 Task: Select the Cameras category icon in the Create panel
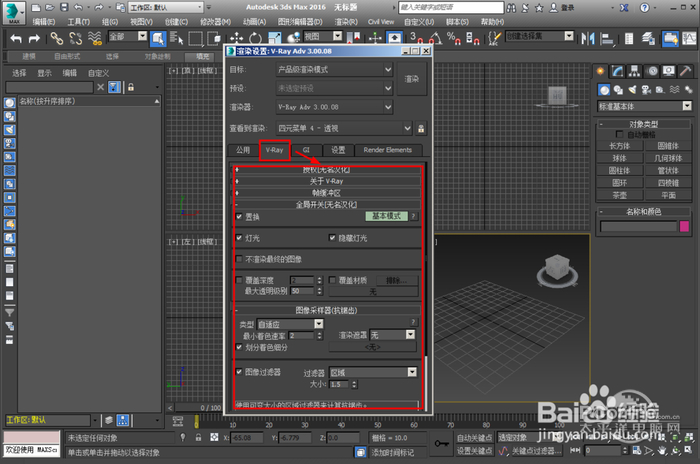coord(646,90)
